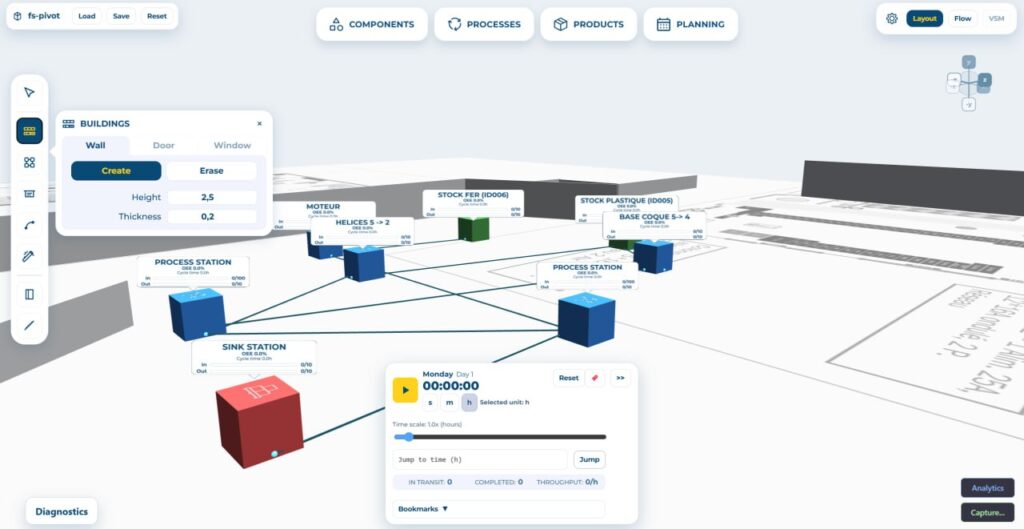The height and width of the screenshot is (529, 1024).
Task: Select hours as time unit
Action: pos(469,402)
